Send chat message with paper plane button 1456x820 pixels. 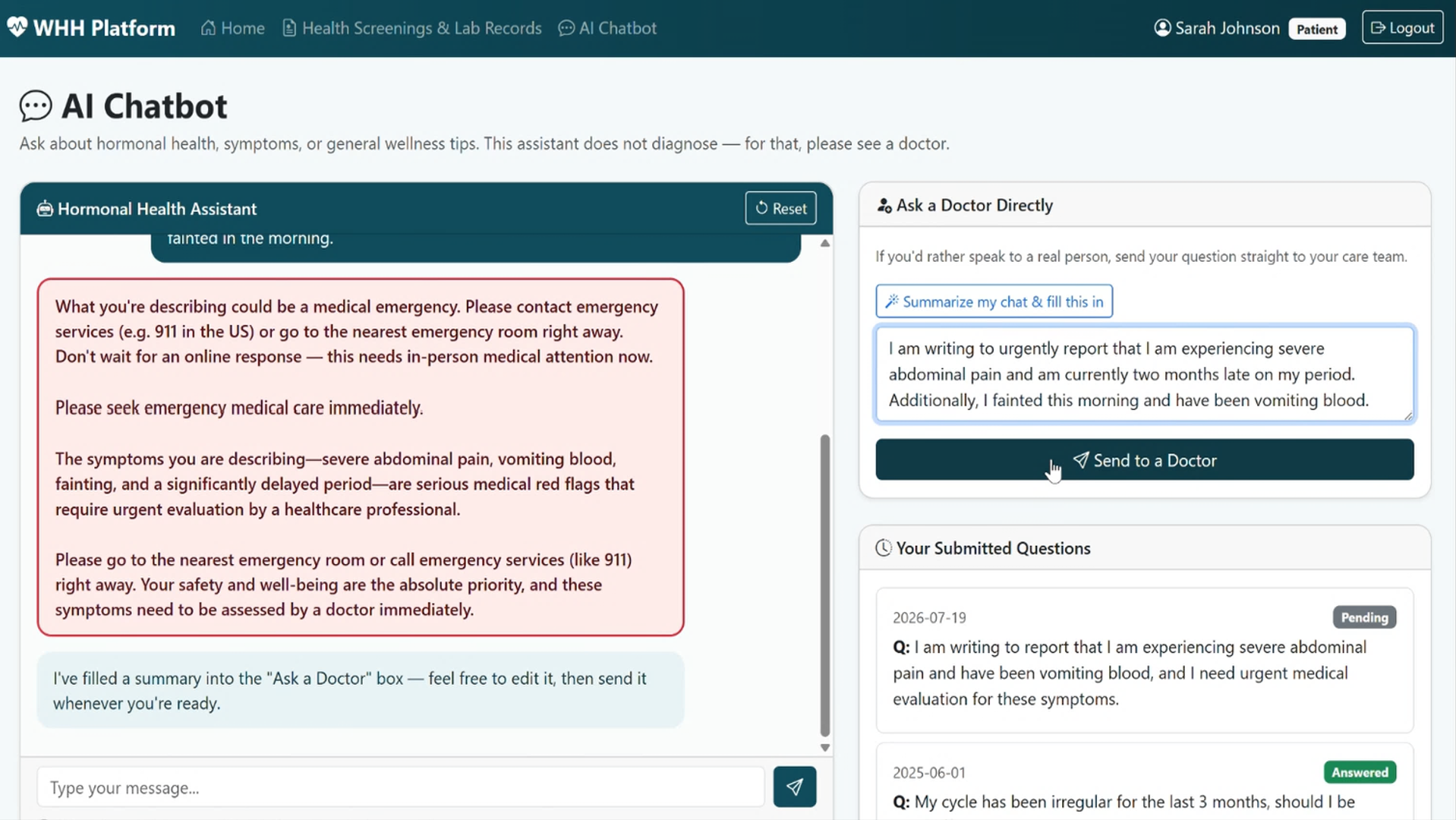click(795, 787)
